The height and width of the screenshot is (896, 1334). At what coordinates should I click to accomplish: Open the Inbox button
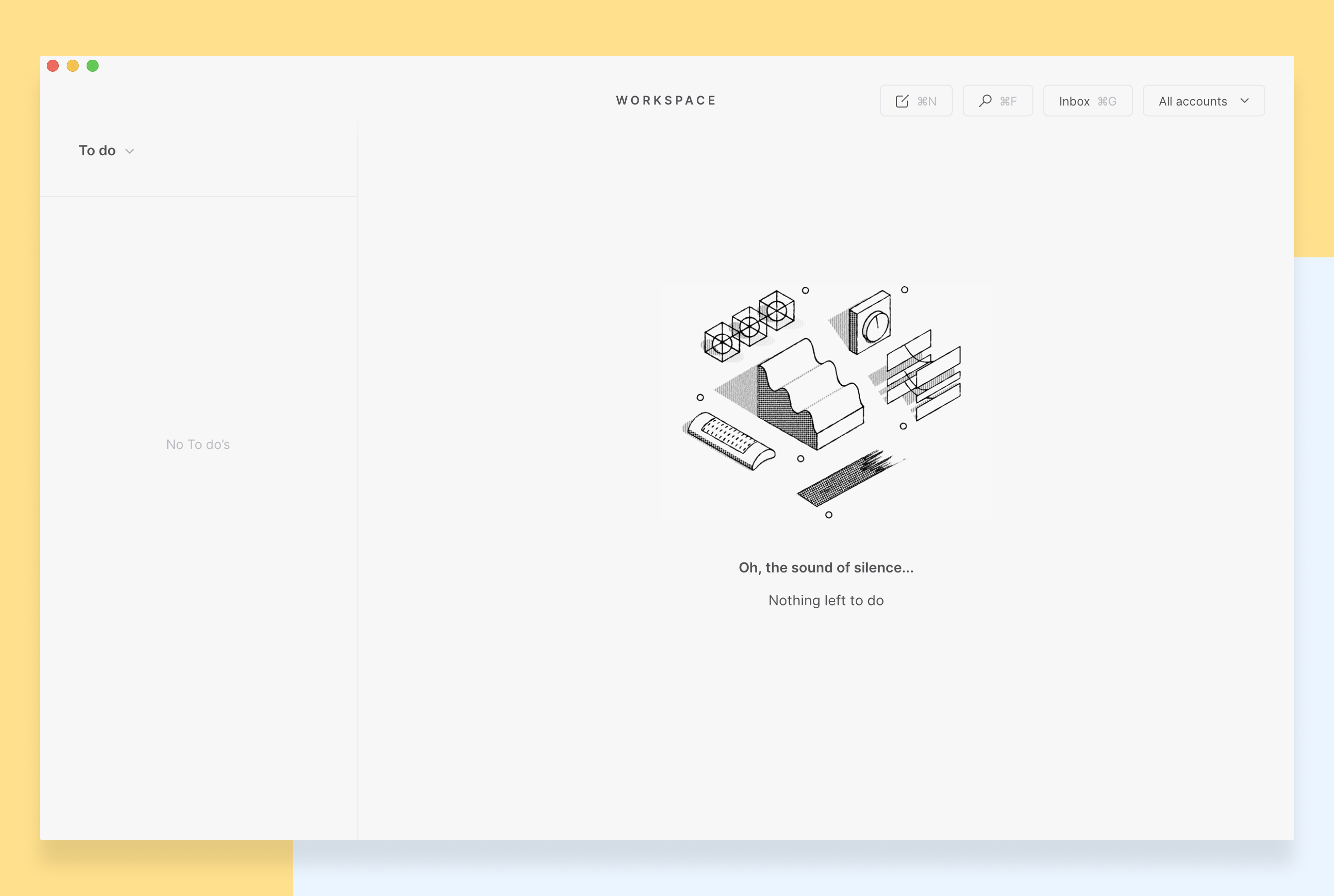pos(1087,101)
